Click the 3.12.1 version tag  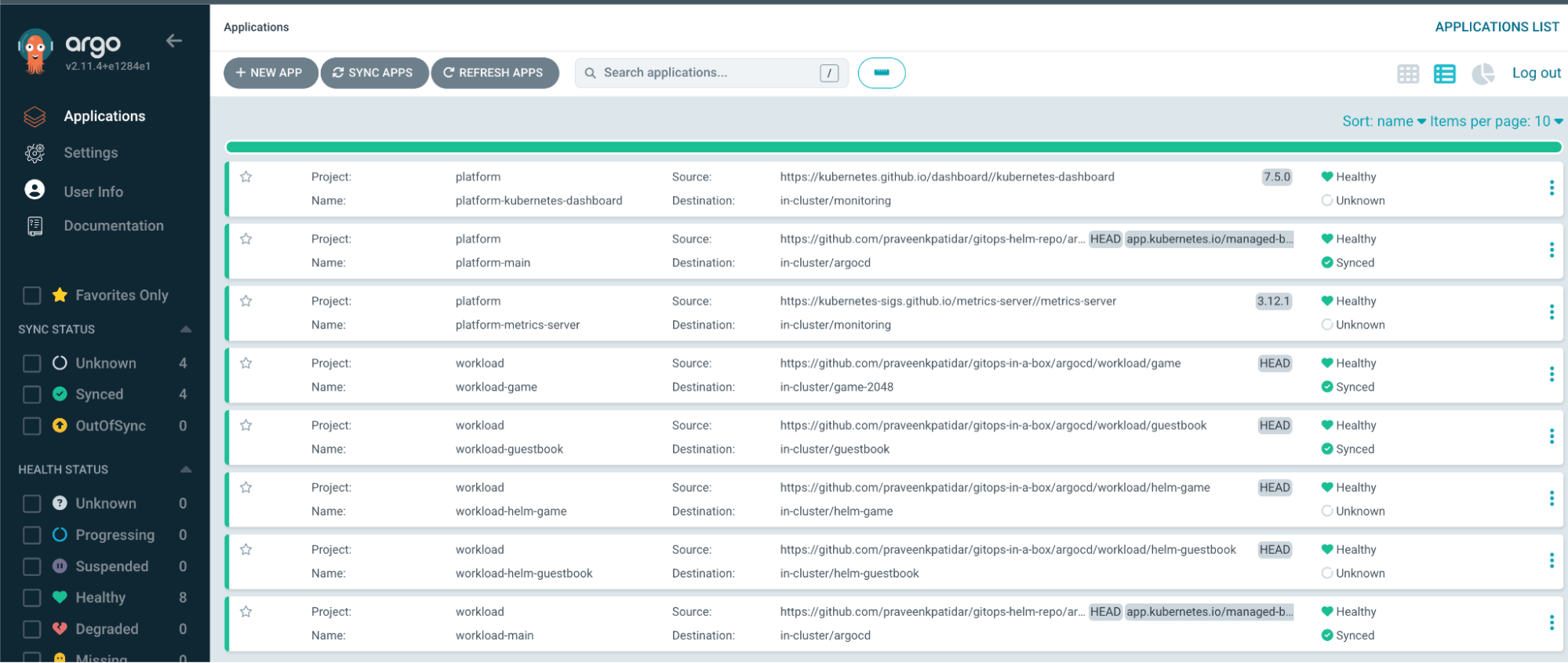click(x=1273, y=301)
